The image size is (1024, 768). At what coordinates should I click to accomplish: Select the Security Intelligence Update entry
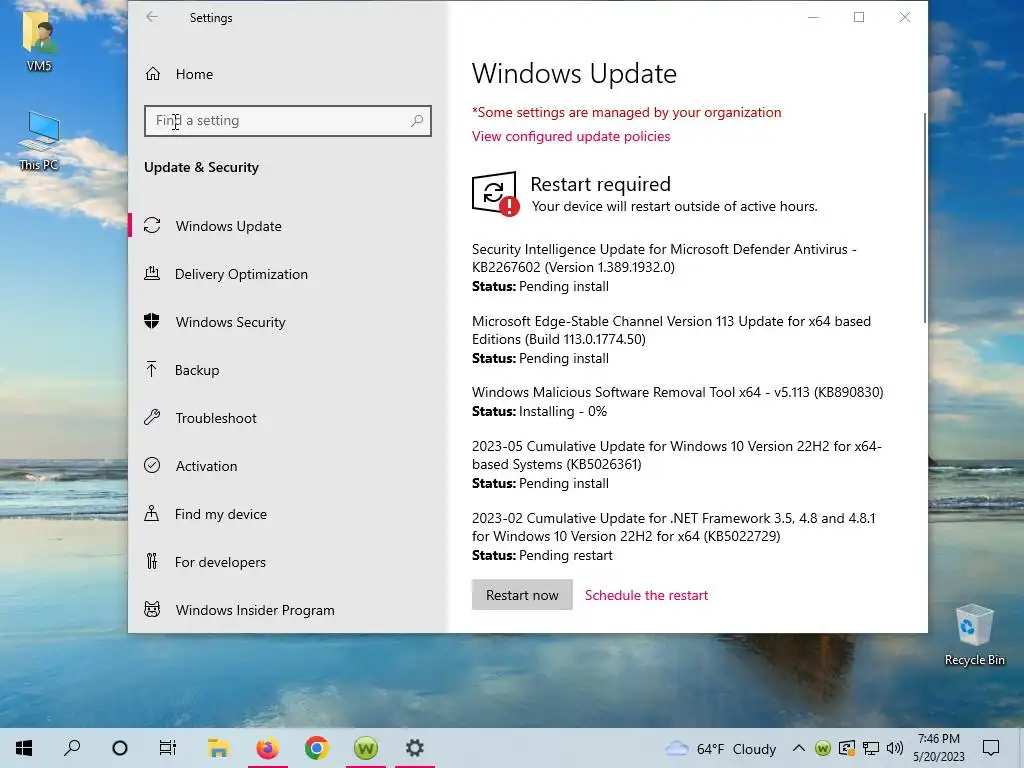pyautogui.click(x=664, y=258)
